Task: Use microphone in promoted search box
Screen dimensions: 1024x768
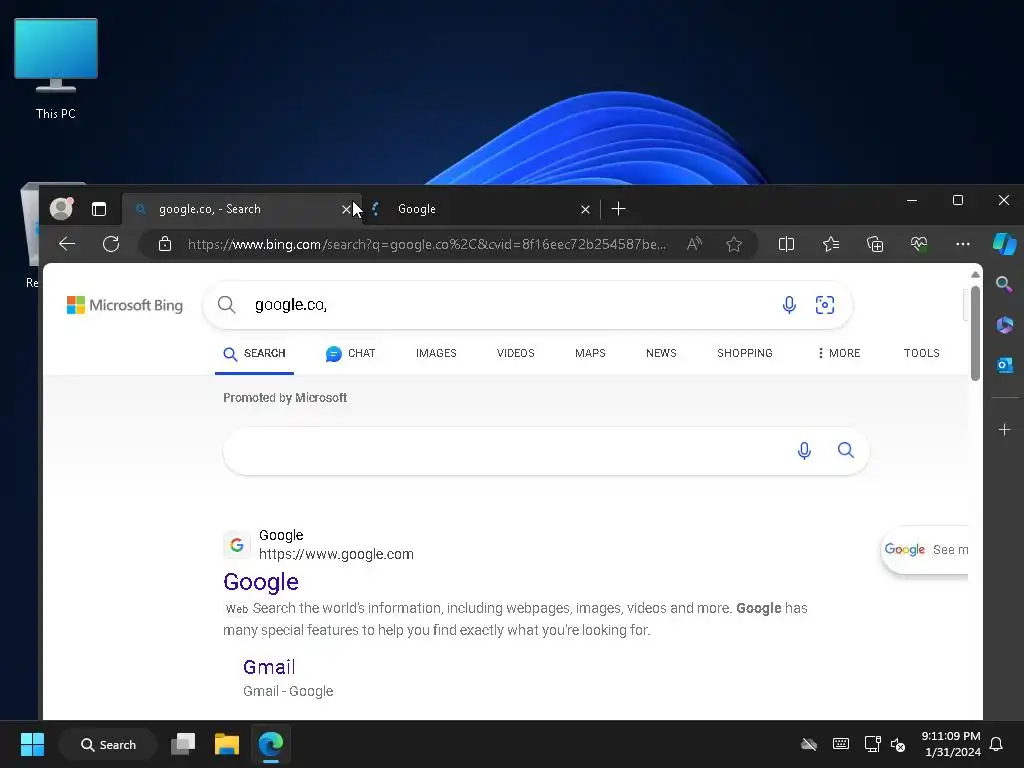Action: (804, 451)
